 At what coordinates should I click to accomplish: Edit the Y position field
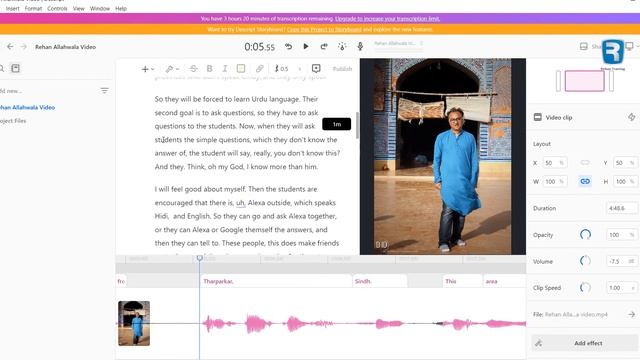click(x=625, y=163)
